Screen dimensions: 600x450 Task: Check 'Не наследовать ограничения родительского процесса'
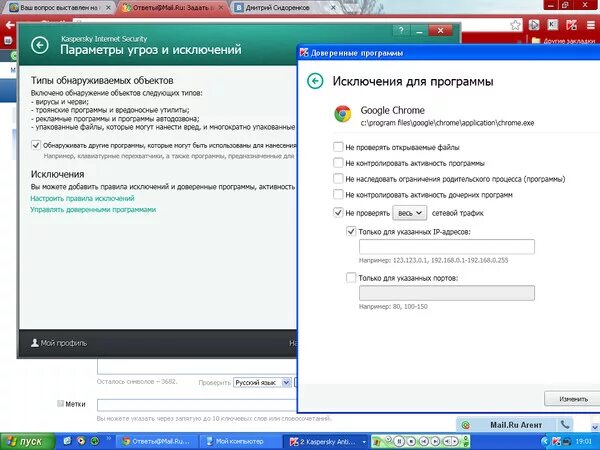(338, 179)
